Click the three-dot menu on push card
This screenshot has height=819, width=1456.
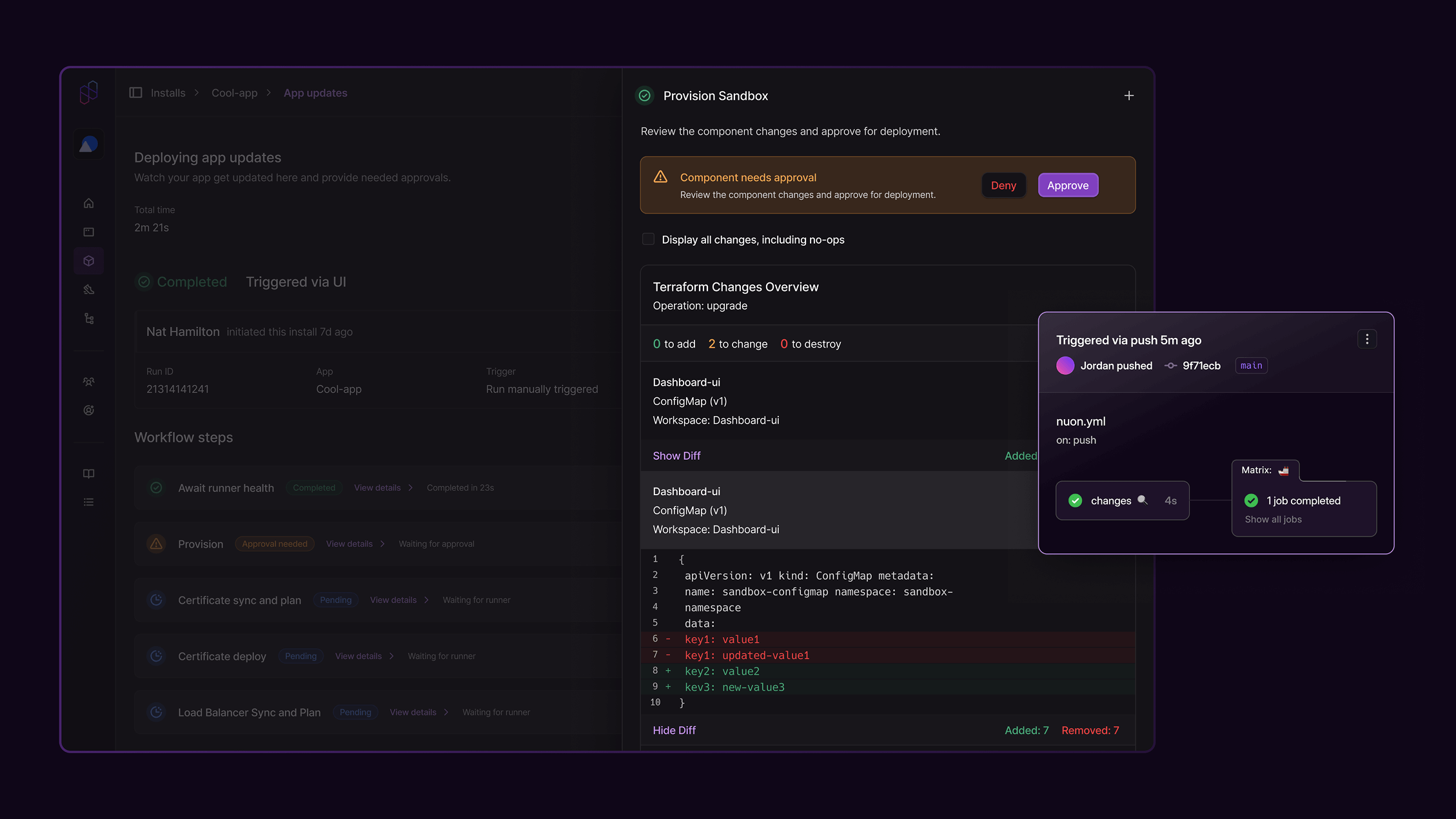pos(1366,339)
